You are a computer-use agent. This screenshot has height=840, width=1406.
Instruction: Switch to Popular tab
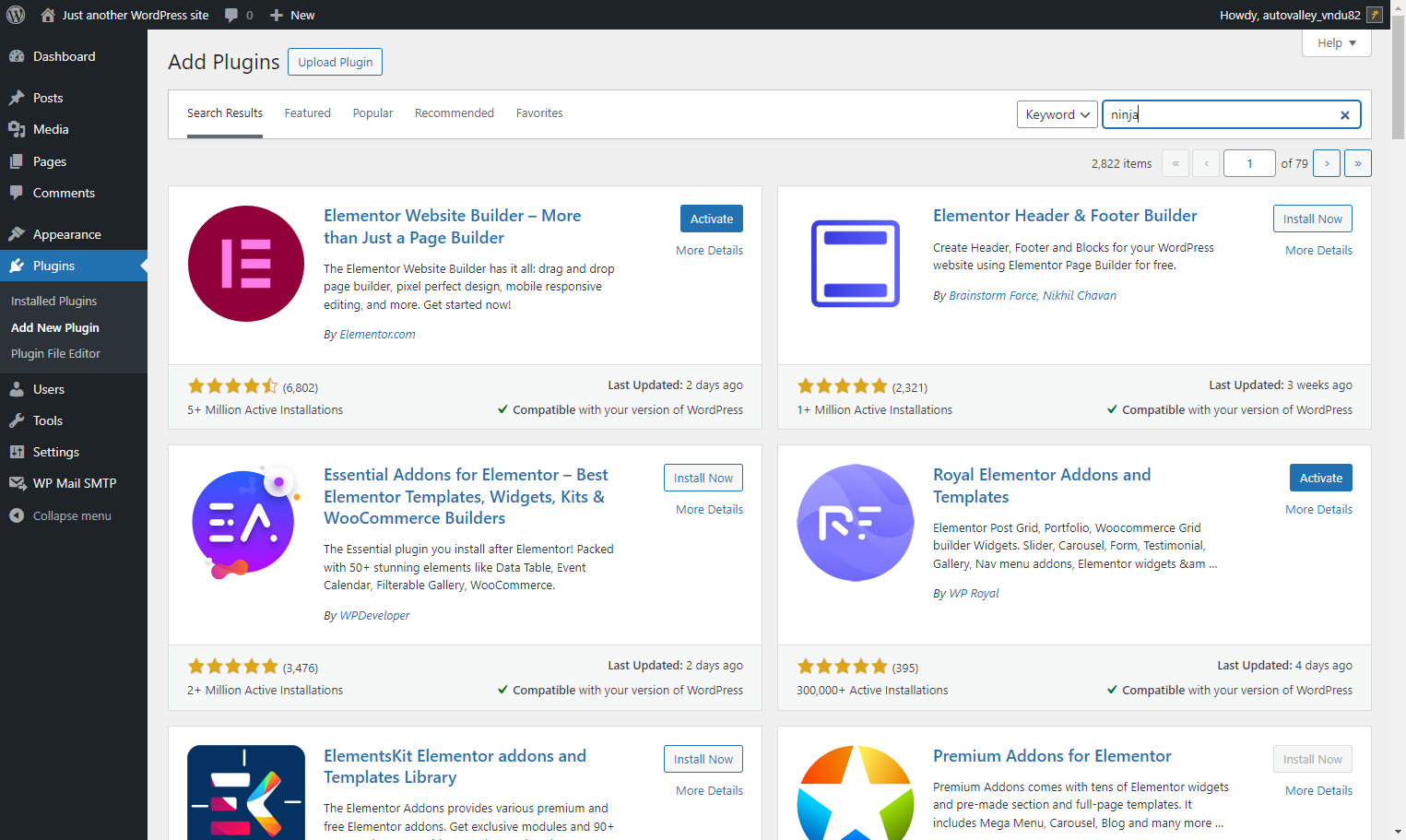(372, 113)
